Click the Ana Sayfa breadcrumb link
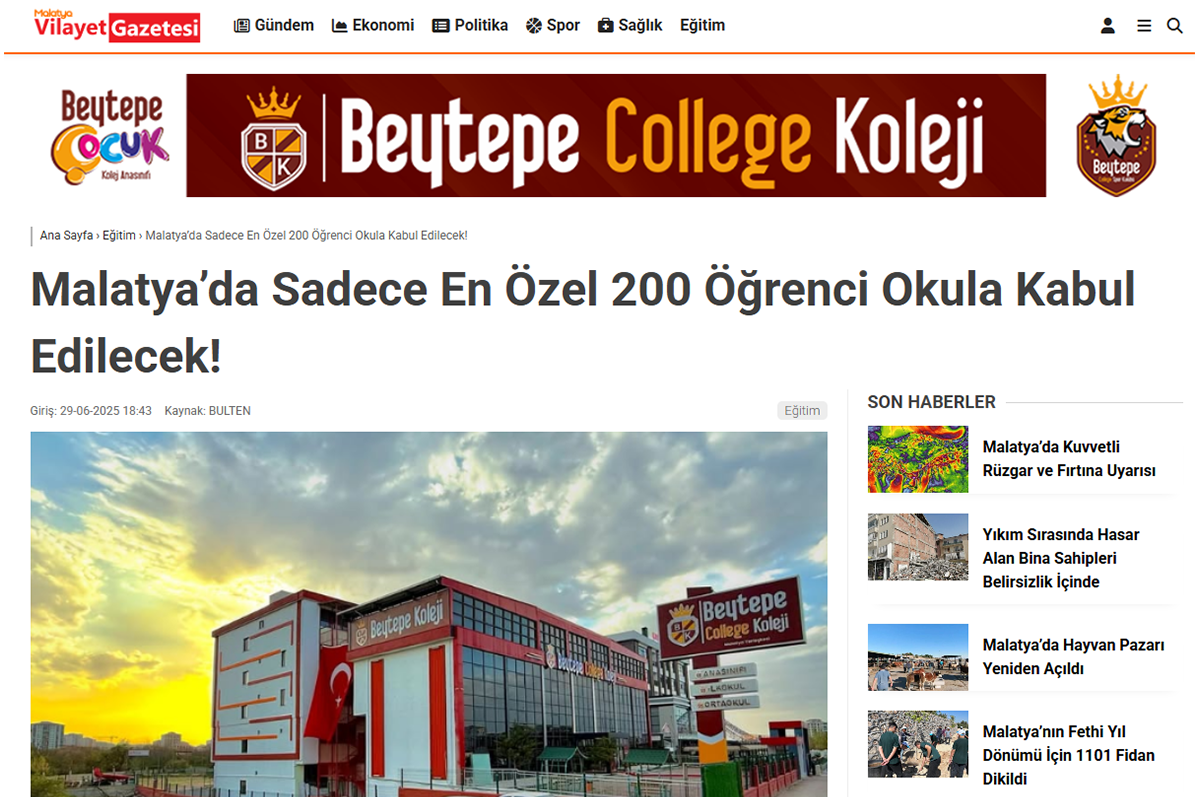Viewport: 1200px width, 797px height. [x=66, y=236]
